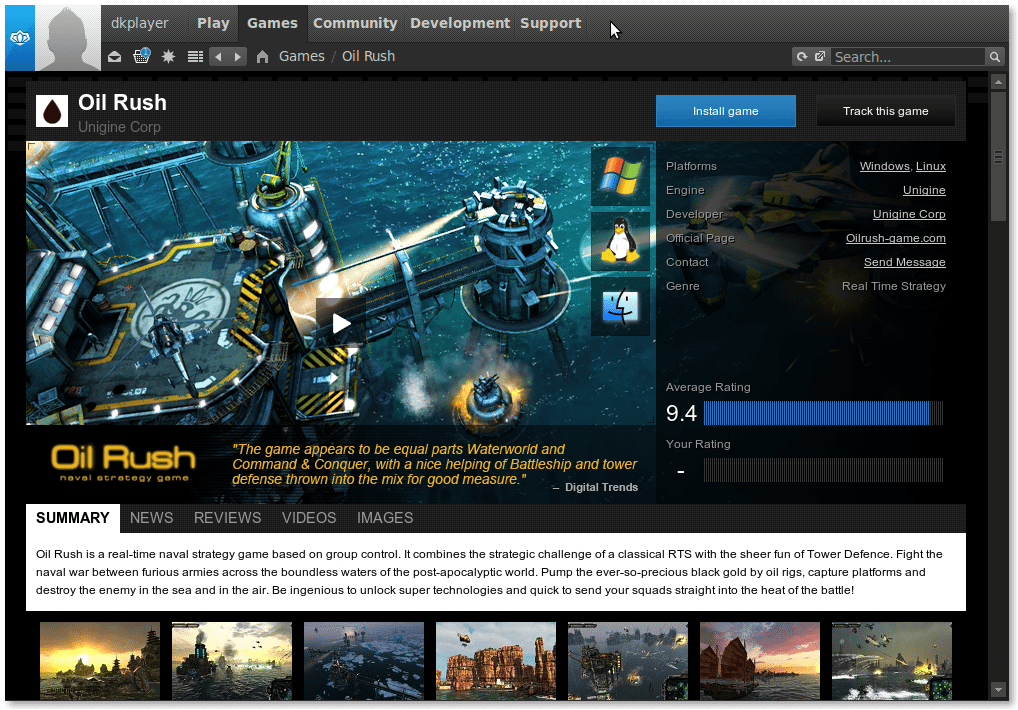This screenshot has height=710, width=1018.
Task: Open page in external browser icon
Action: (x=820, y=56)
